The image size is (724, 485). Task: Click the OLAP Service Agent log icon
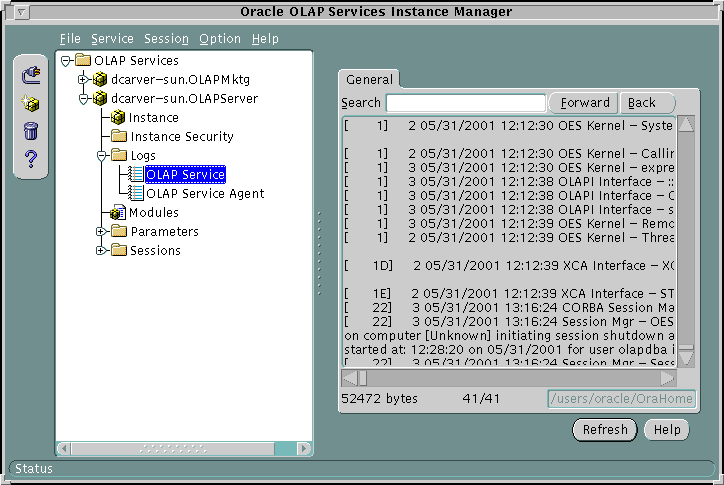pos(135,193)
